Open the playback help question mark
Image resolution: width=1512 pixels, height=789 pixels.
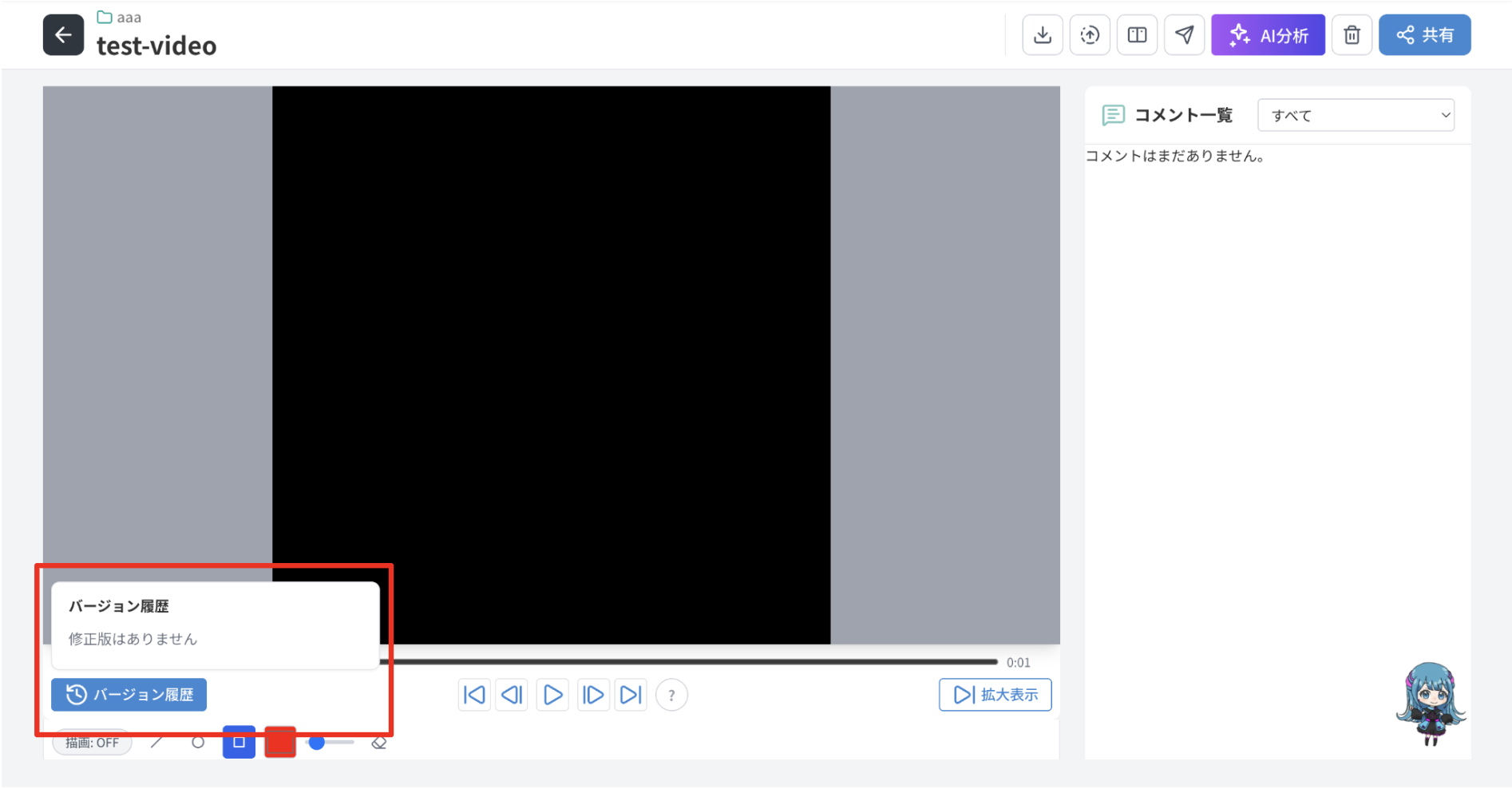[x=671, y=696]
